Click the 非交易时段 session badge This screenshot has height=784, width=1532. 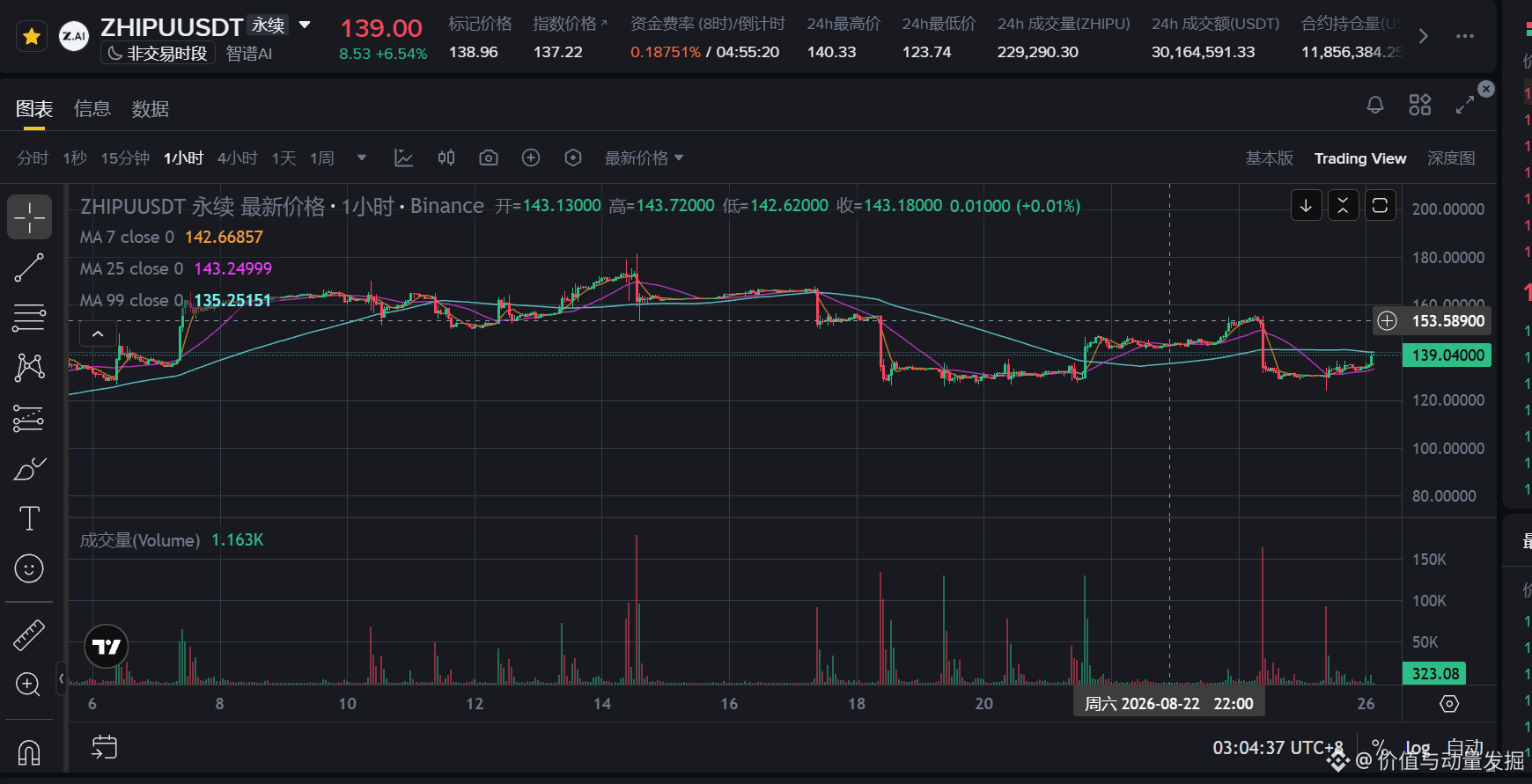[158, 54]
